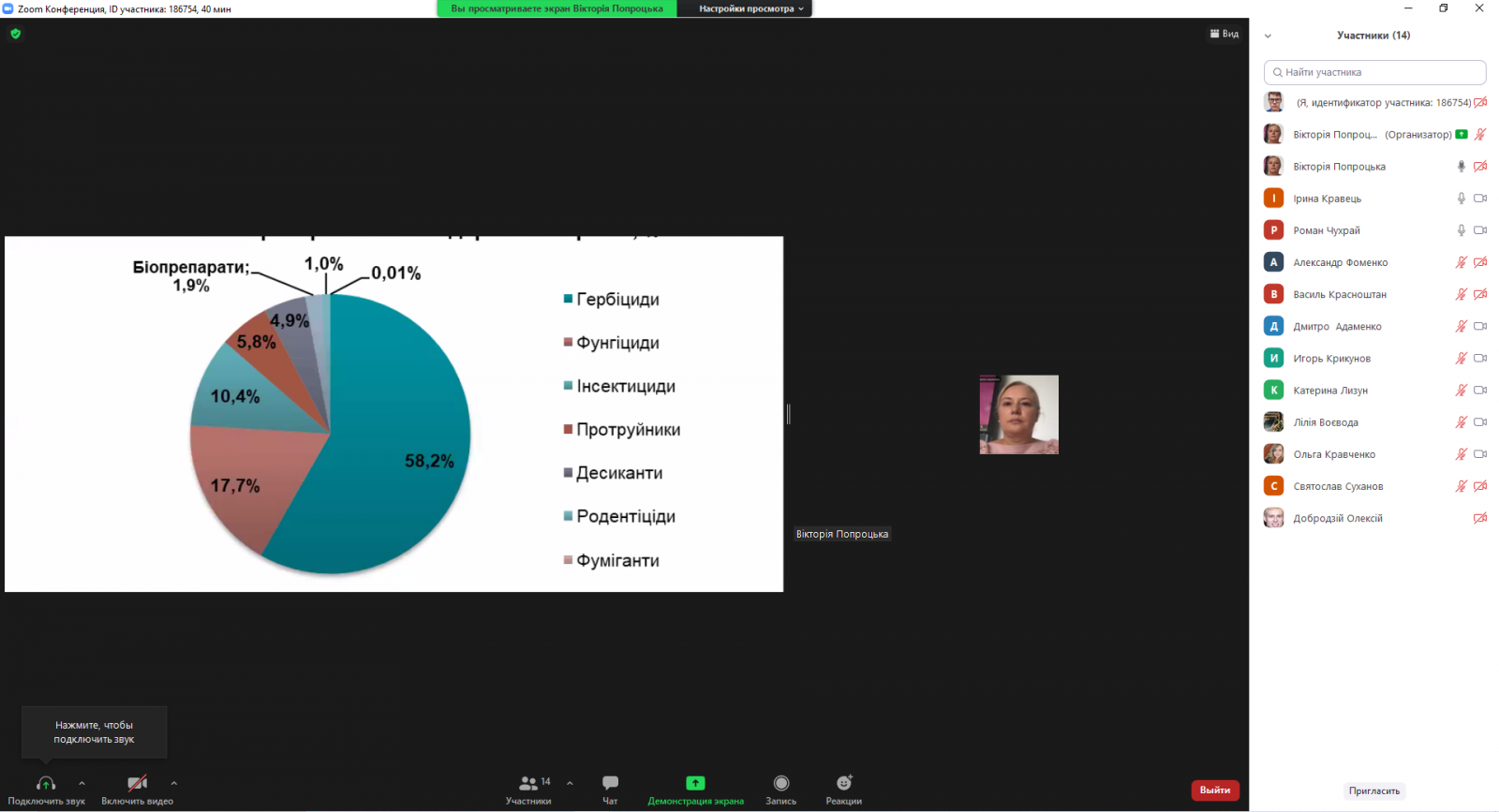Click screen-share indicator on organizer row
The width and height of the screenshot is (1499, 812).
1462,134
